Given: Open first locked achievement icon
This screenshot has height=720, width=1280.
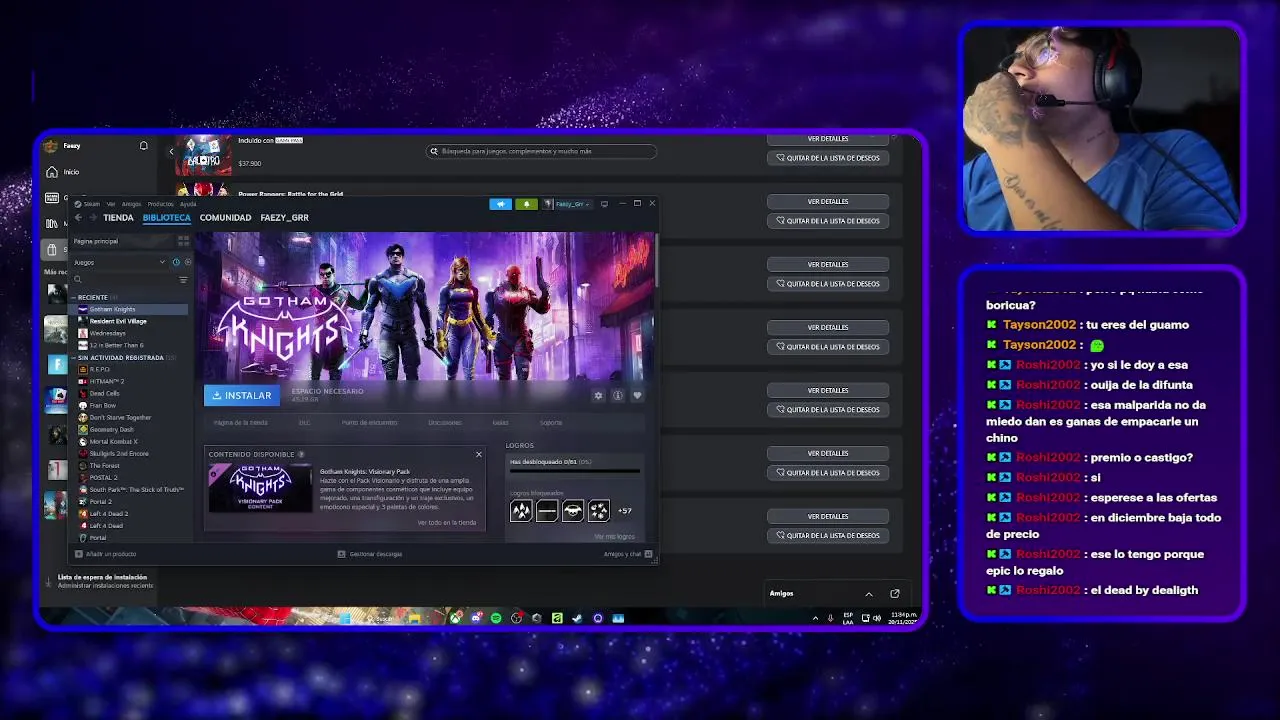Looking at the screenshot, I should pos(521,511).
